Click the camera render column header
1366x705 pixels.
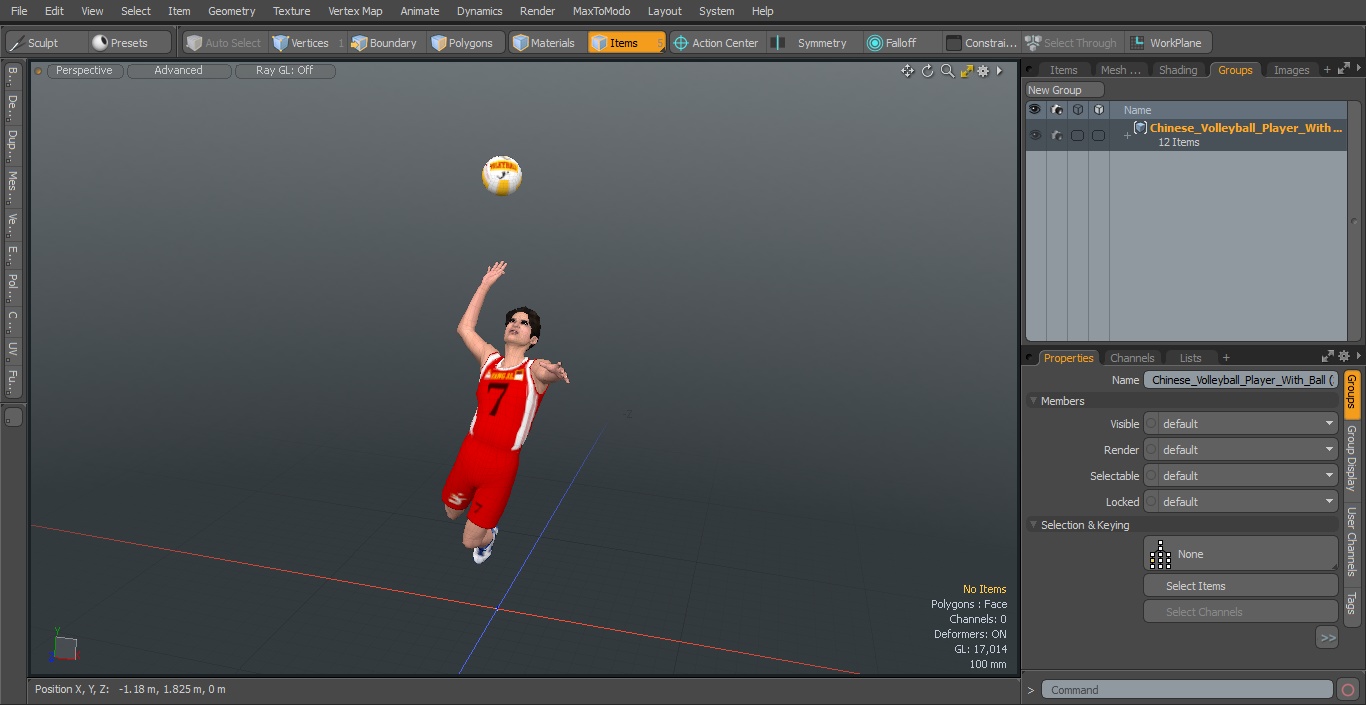point(1057,110)
